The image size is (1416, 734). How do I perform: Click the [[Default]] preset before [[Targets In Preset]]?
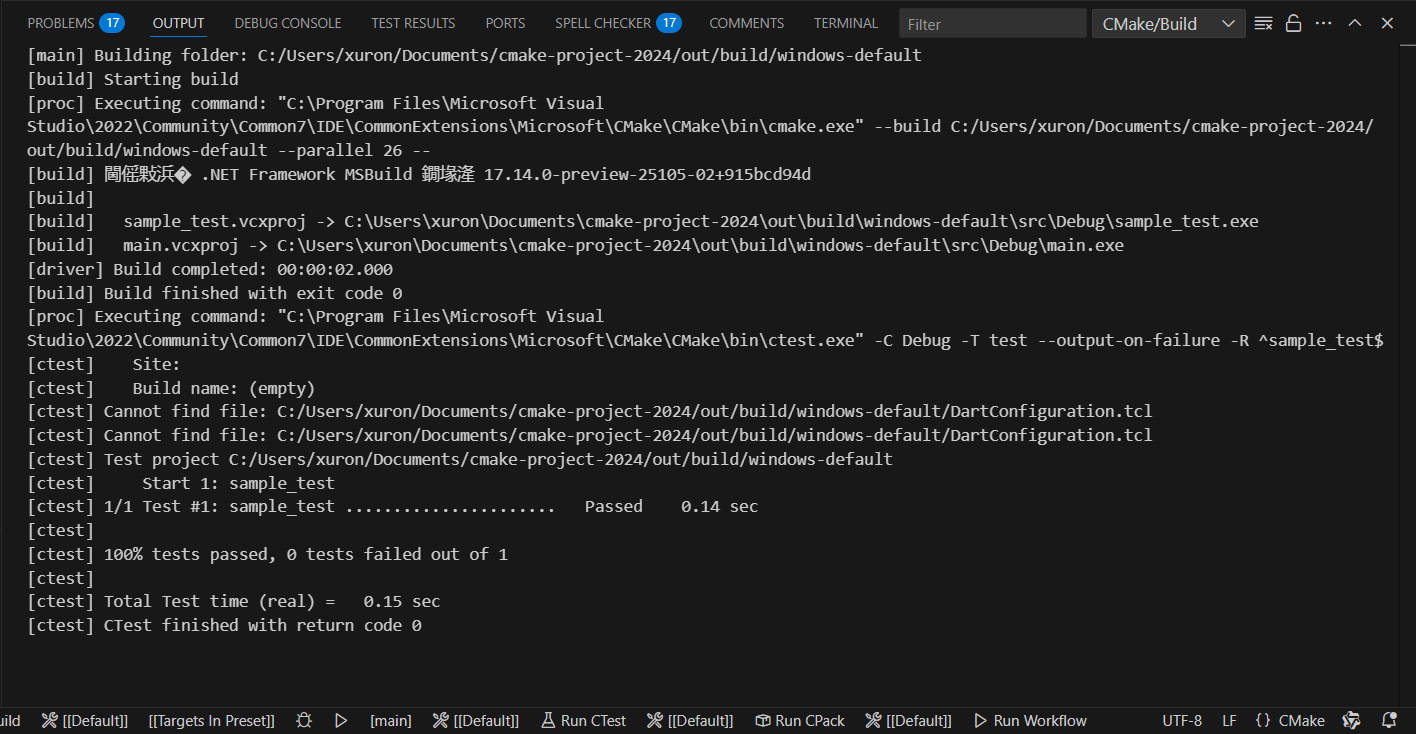pos(85,720)
